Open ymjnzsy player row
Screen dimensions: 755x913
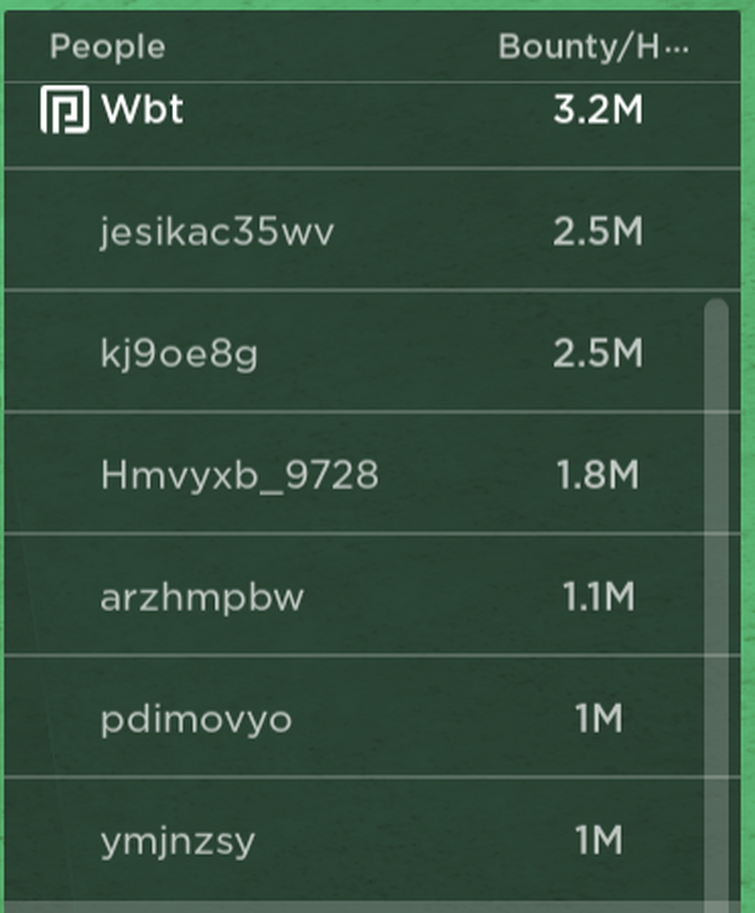pos(373,840)
